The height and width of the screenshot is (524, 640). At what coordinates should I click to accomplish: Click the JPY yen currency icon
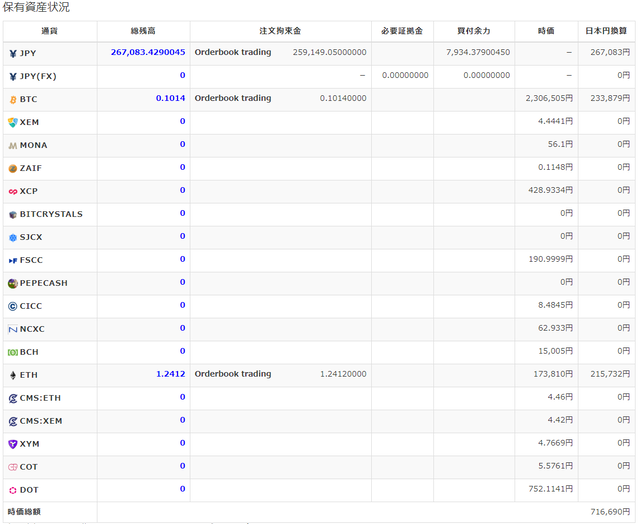[x=13, y=53]
